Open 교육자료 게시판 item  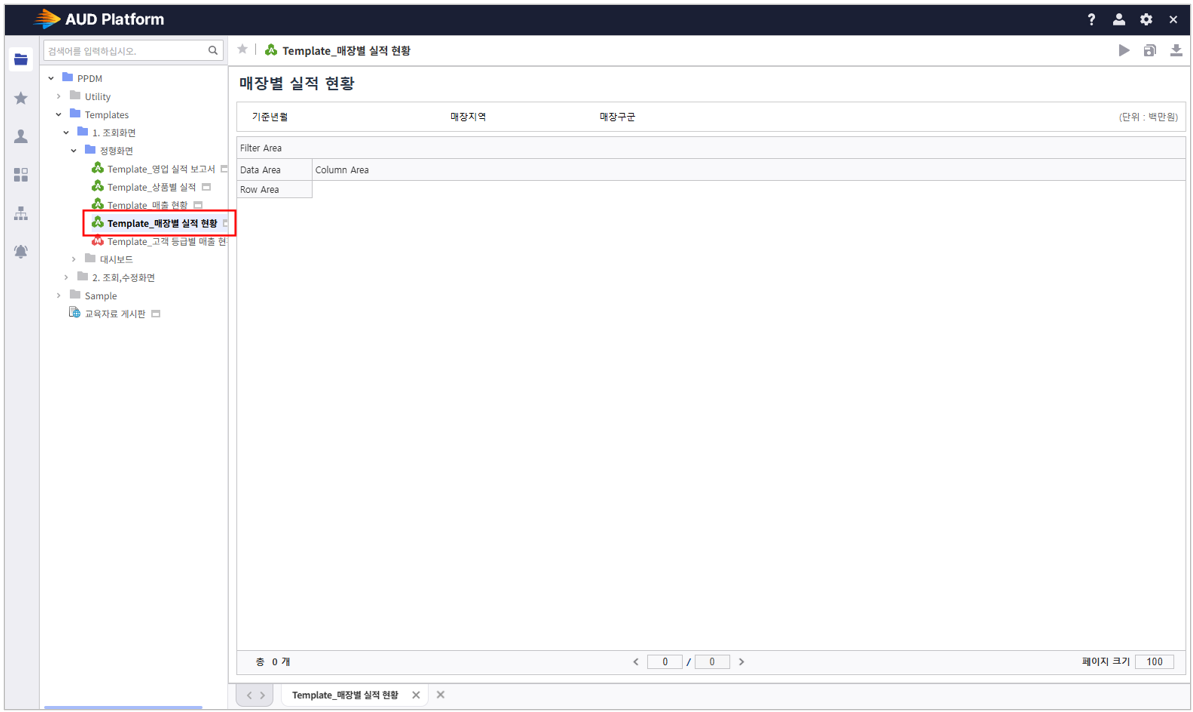click(115, 314)
